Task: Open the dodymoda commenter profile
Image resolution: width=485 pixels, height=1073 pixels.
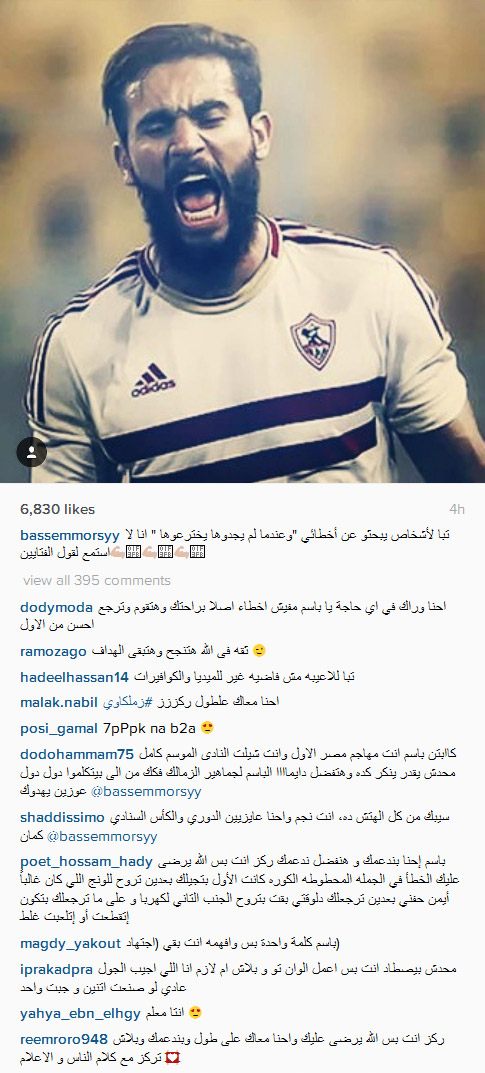Action: (x=58, y=607)
